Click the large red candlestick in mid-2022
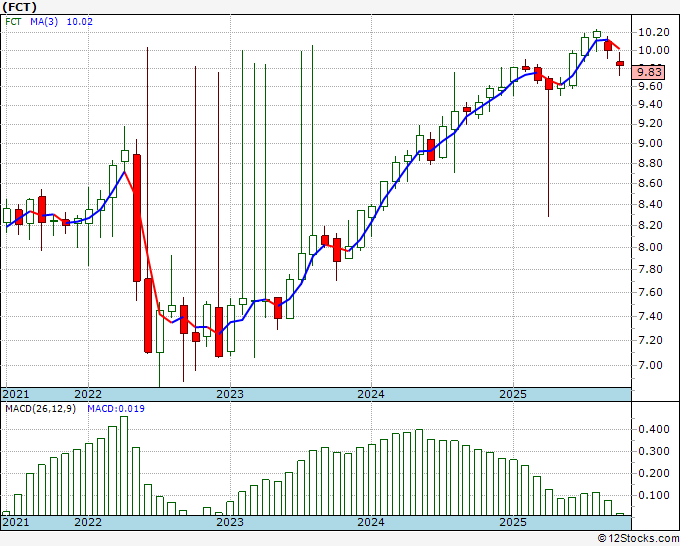The image size is (680, 546). (137, 218)
